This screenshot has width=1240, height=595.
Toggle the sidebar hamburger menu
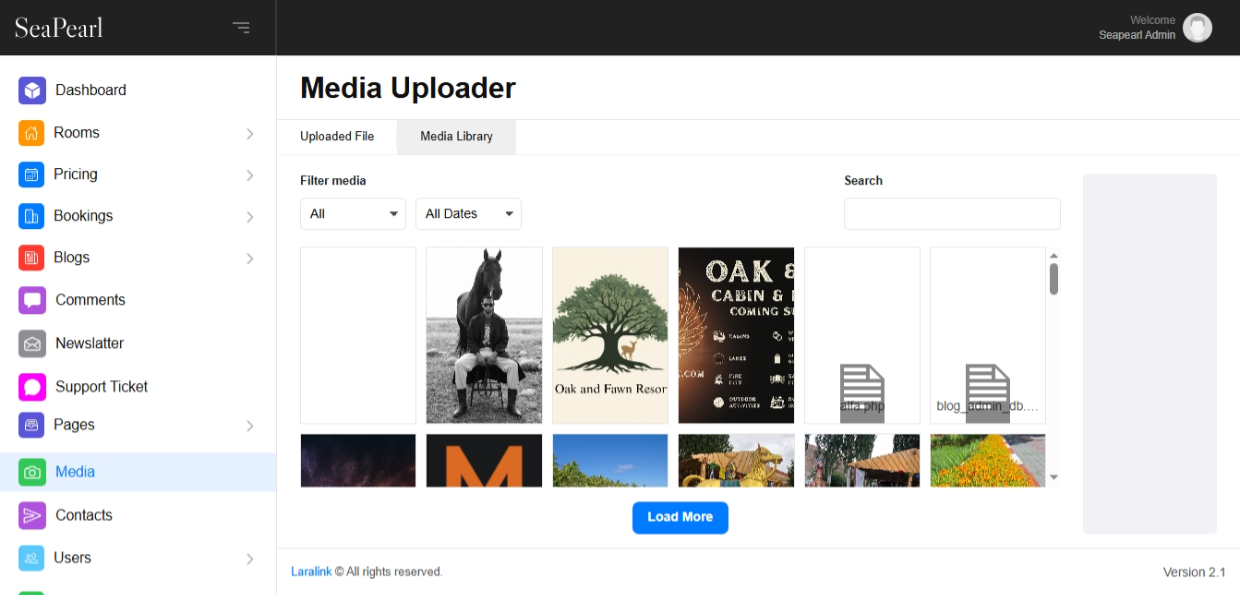(x=241, y=28)
